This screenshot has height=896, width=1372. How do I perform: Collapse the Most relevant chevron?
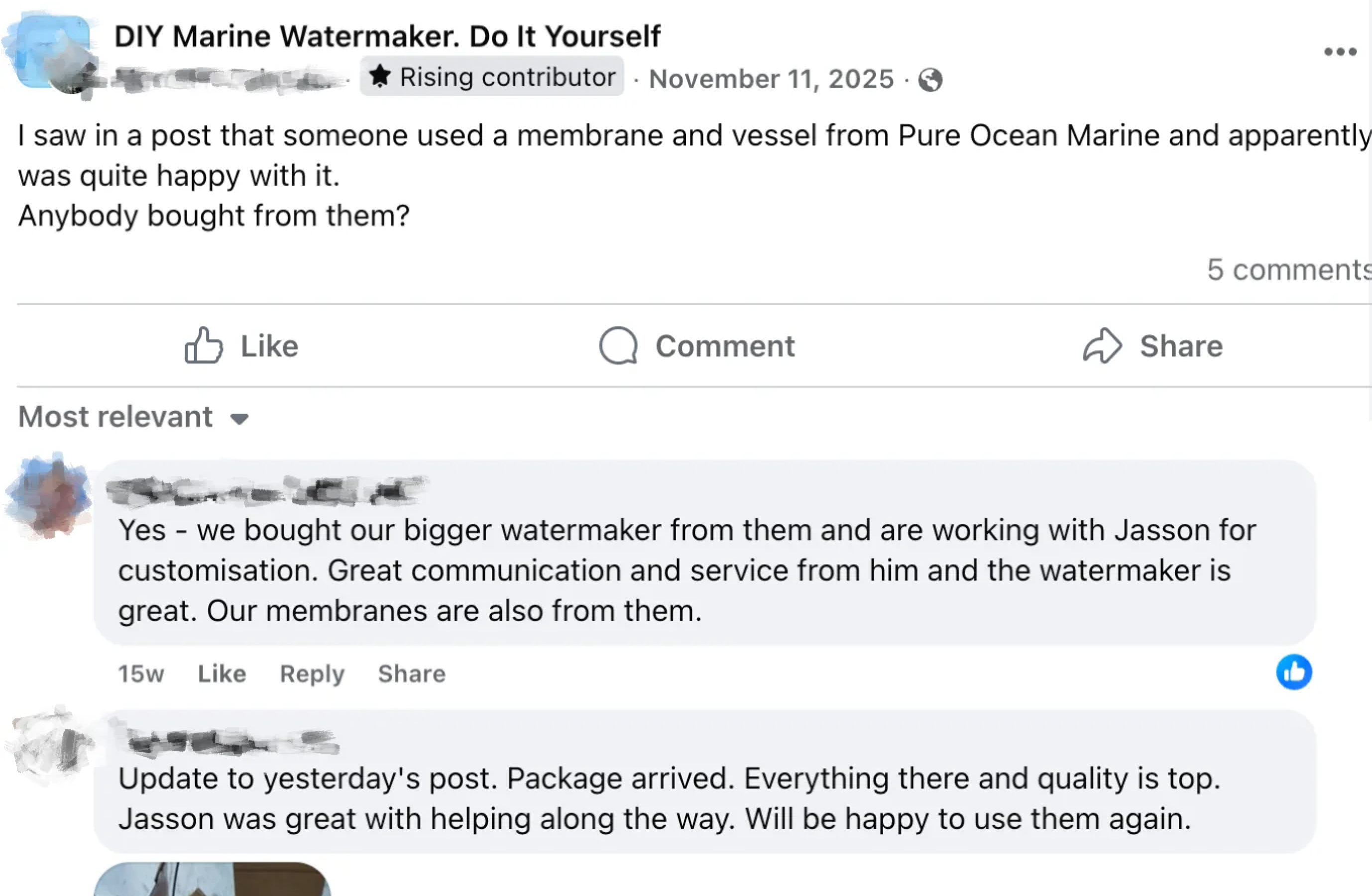click(240, 418)
